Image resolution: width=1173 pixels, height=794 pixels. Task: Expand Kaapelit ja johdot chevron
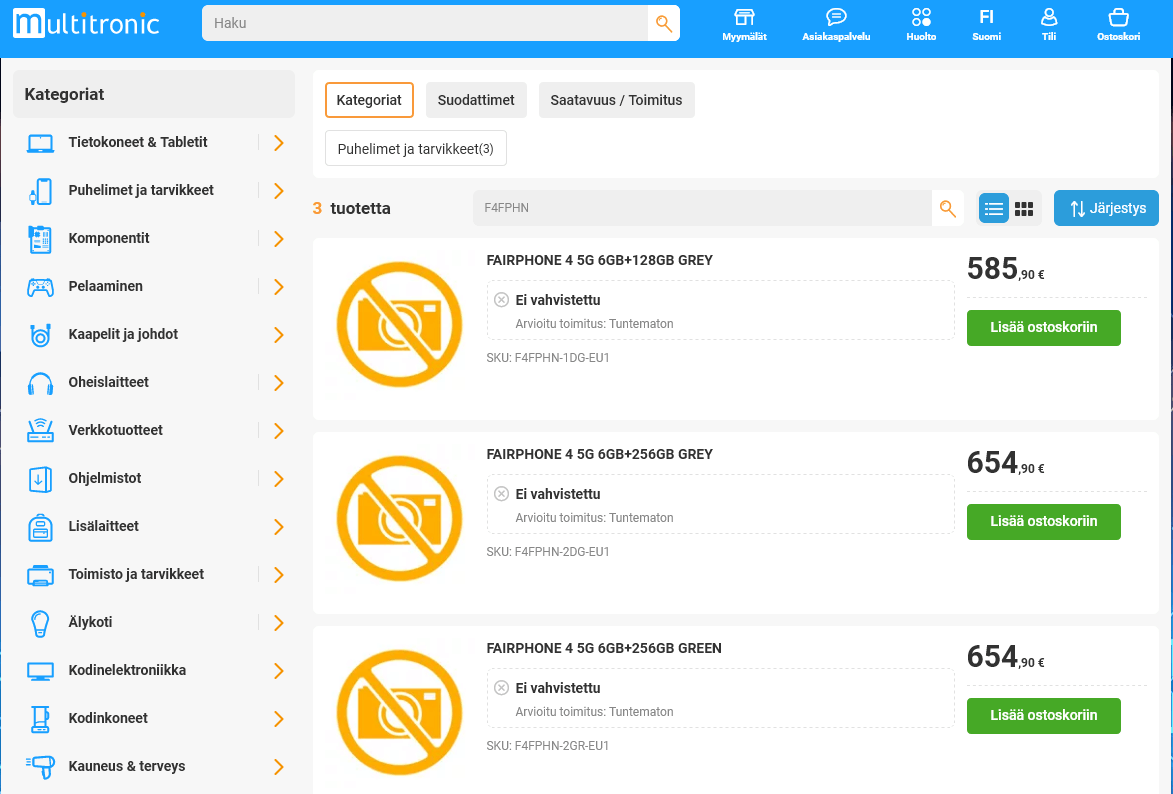tap(278, 335)
